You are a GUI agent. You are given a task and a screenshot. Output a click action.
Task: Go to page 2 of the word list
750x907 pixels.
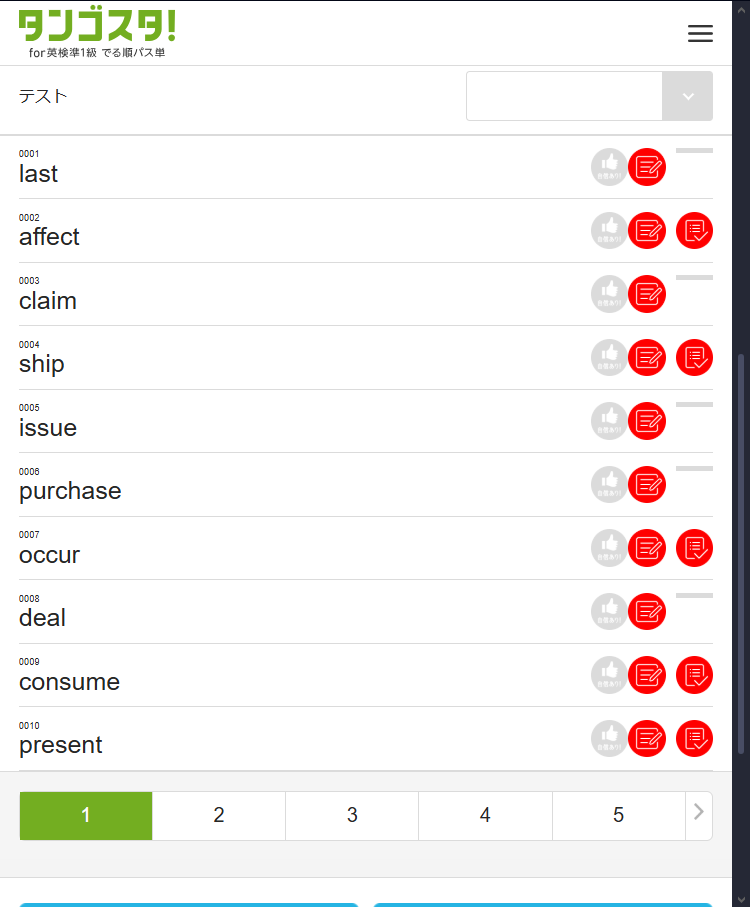[219, 816]
